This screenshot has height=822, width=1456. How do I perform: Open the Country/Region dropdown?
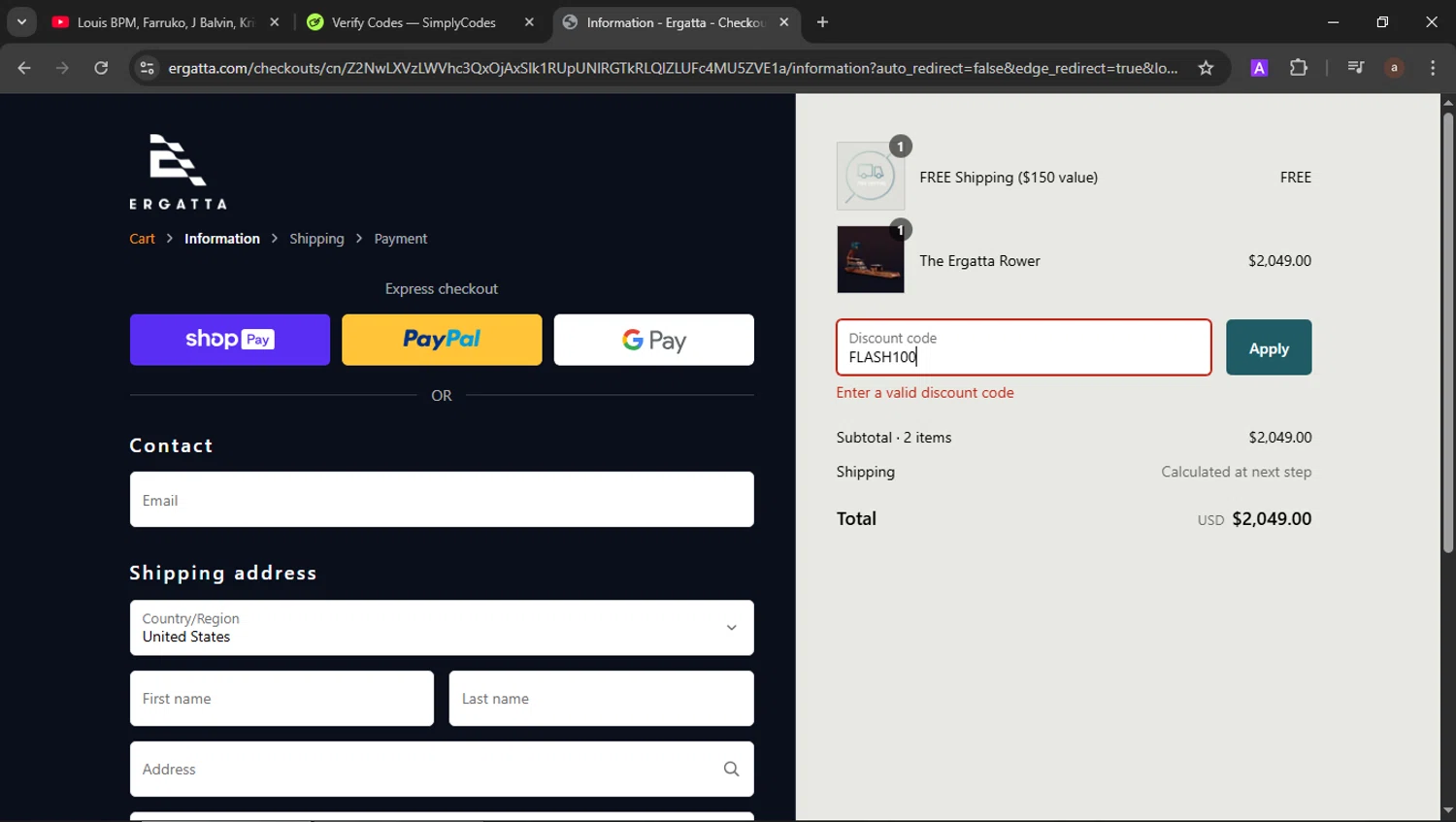(x=442, y=628)
